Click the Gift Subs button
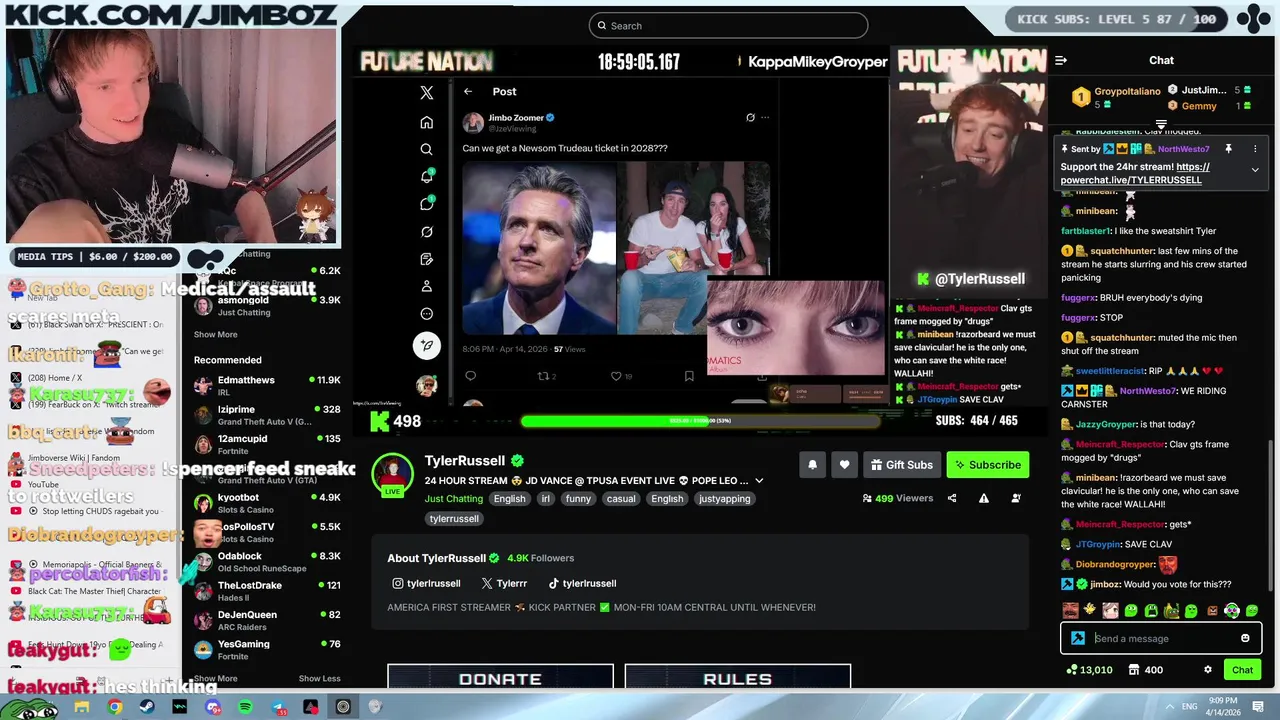1280x720 pixels. coord(901,465)
